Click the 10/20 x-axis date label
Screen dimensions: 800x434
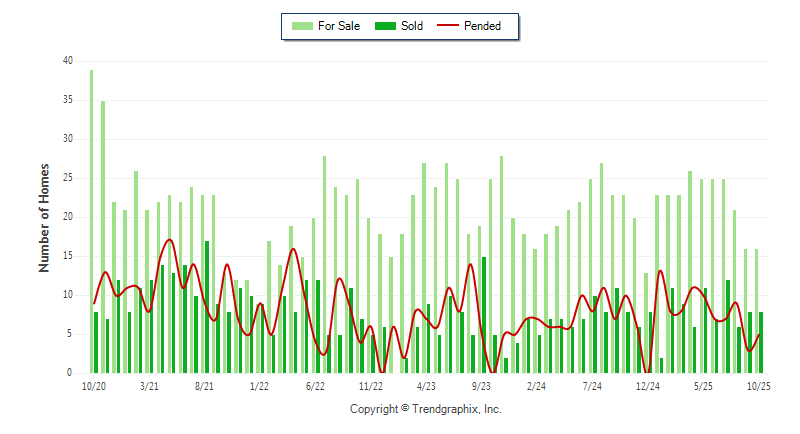pos(93,386)
